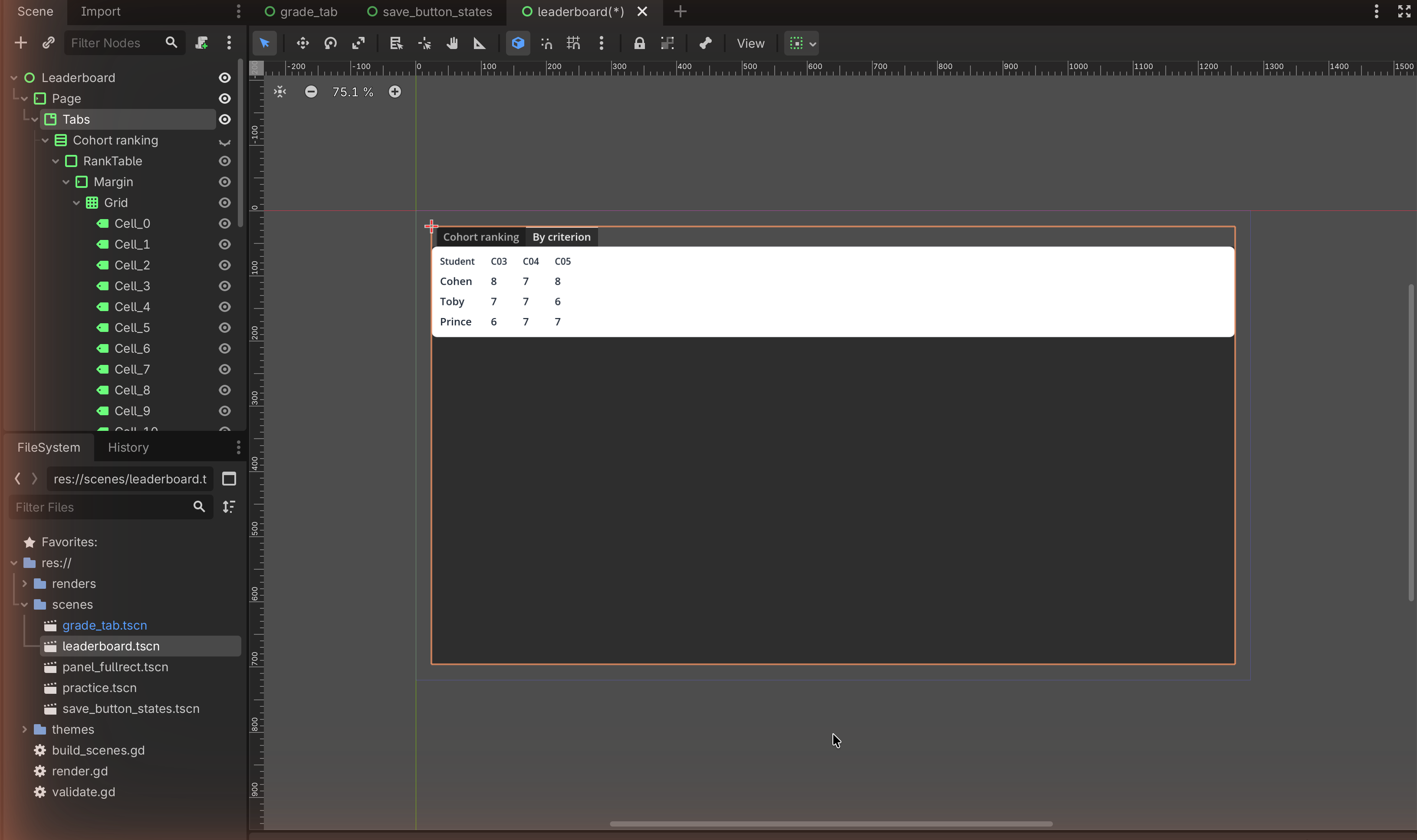Select validate.gd script file

pyautogui.click(x=83, y=792)
